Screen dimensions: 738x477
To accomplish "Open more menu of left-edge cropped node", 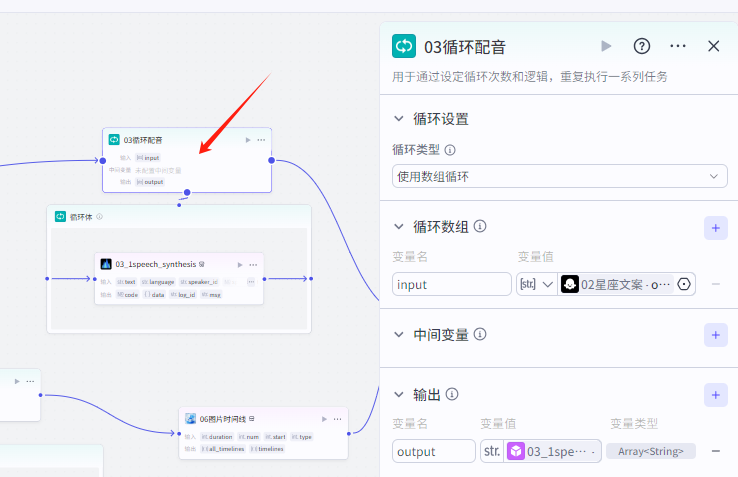I will coord(30,381).
